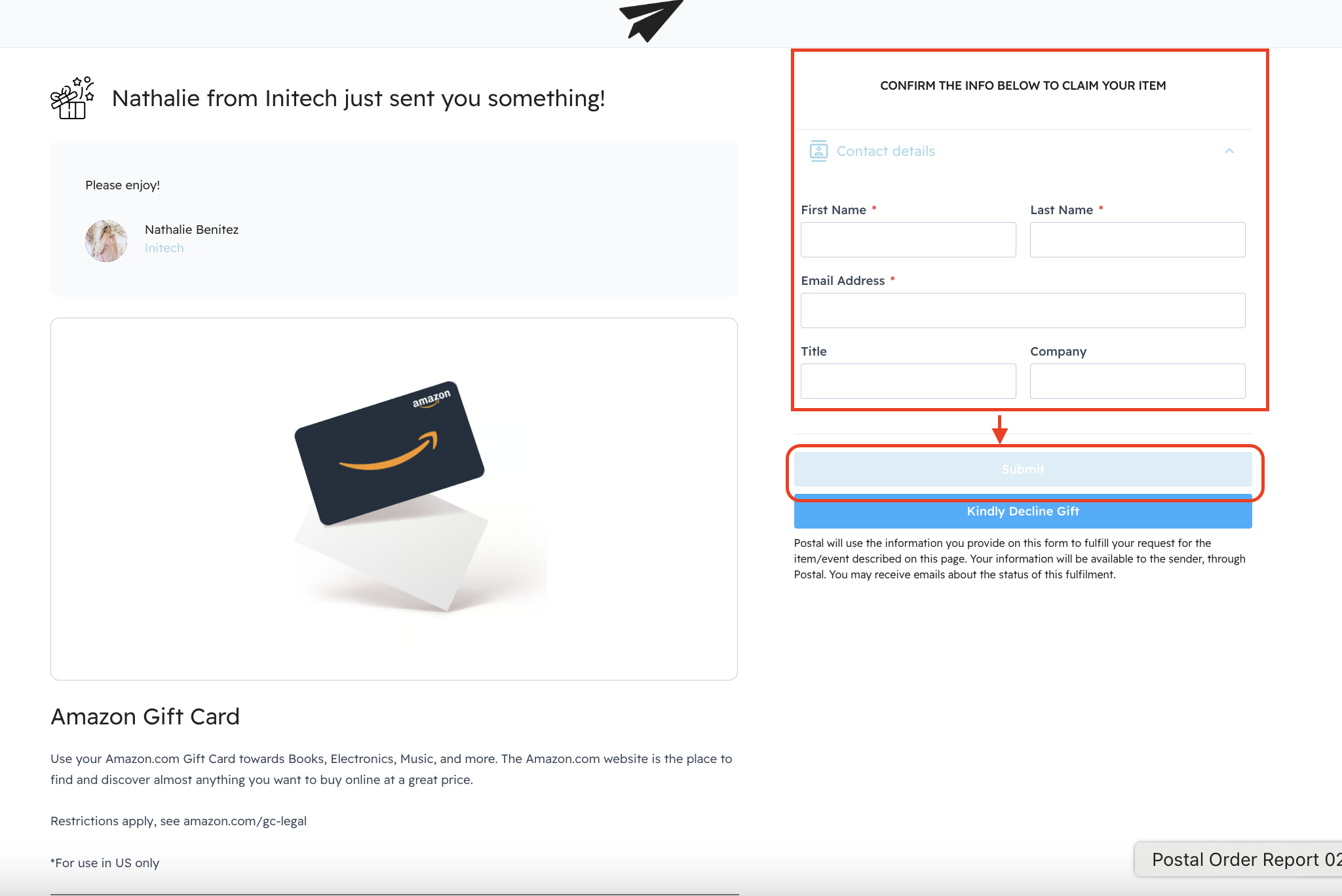Collapse the Contact details section chevron
Viewport: 1342px width, 896px height.
point(1229,151)
